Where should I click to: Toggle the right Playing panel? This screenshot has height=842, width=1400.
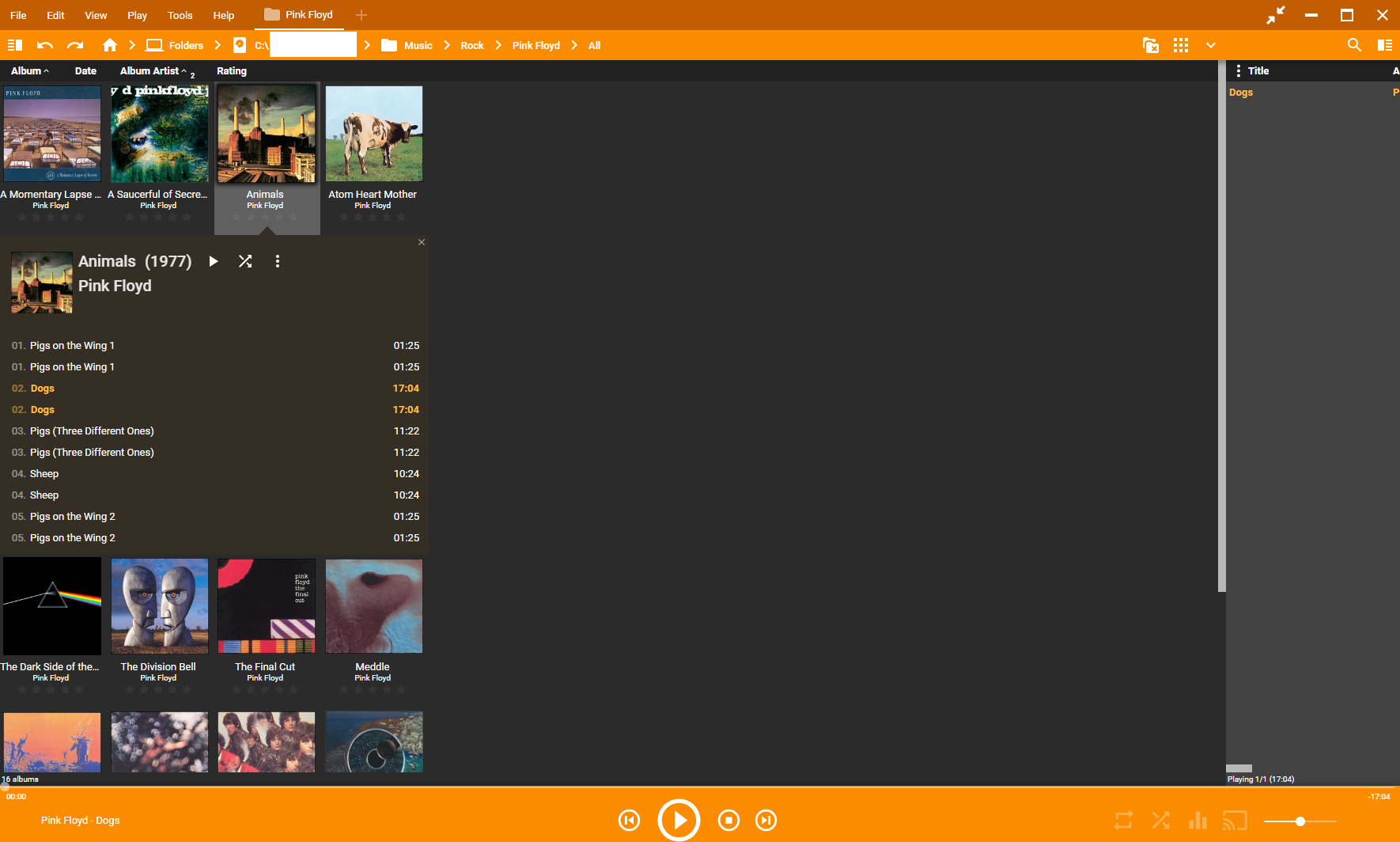click(1385, 45)
